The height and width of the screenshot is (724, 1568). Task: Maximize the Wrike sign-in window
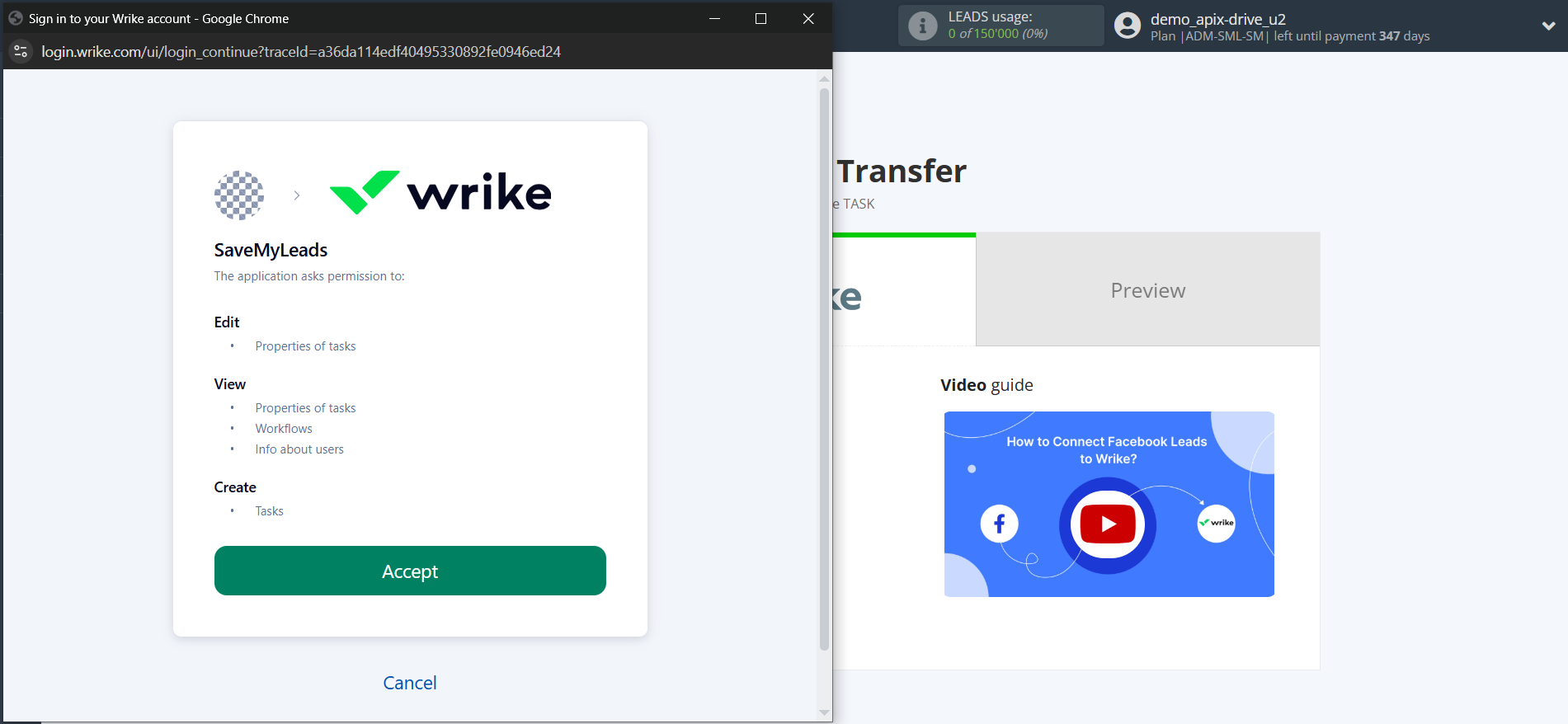[760, 18]
